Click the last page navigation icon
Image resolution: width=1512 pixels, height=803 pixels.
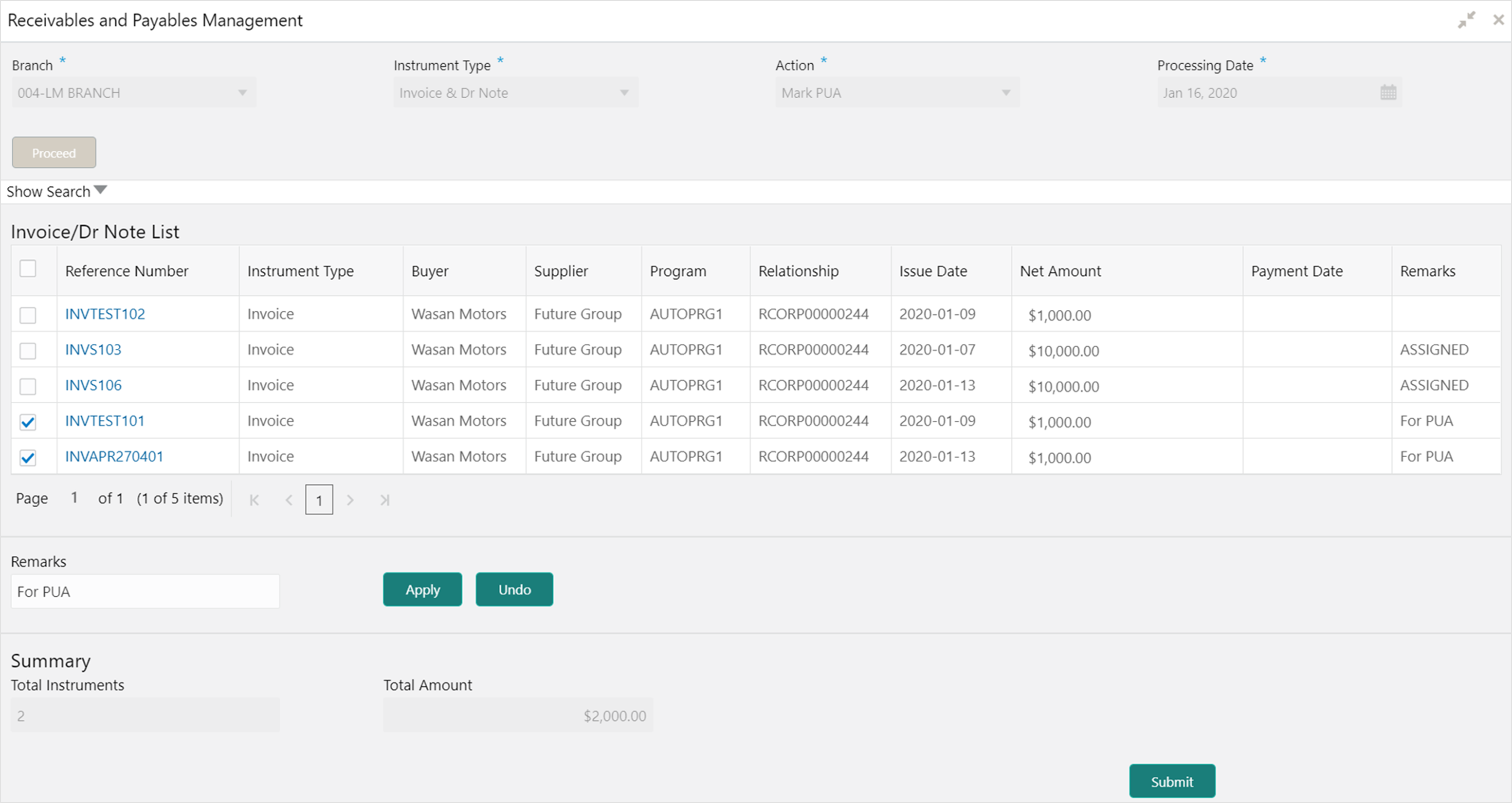(384, 499)
